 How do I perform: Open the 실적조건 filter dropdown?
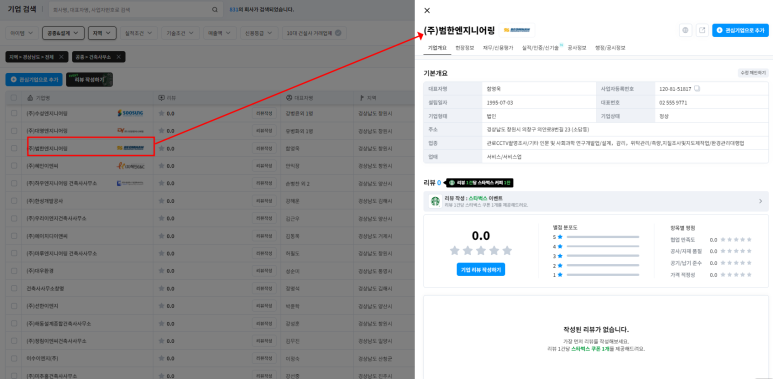tap(139, 33)
